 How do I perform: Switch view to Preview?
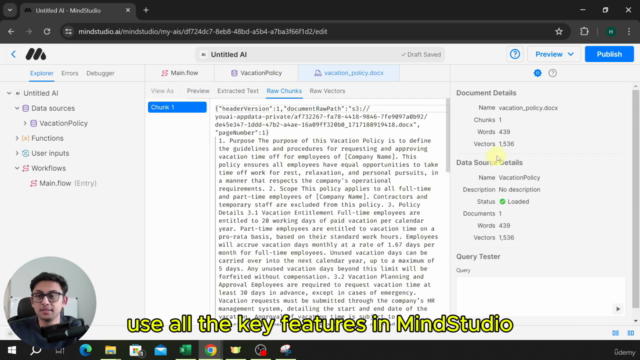pos(198,91)
